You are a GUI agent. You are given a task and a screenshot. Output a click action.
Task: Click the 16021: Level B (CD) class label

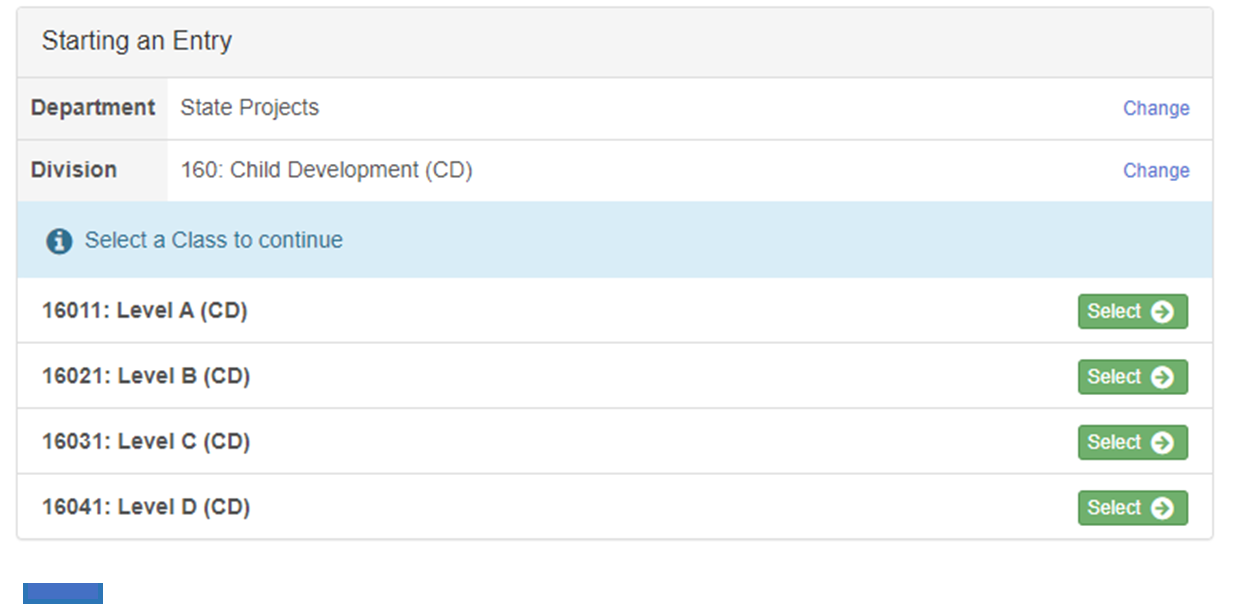146,376
